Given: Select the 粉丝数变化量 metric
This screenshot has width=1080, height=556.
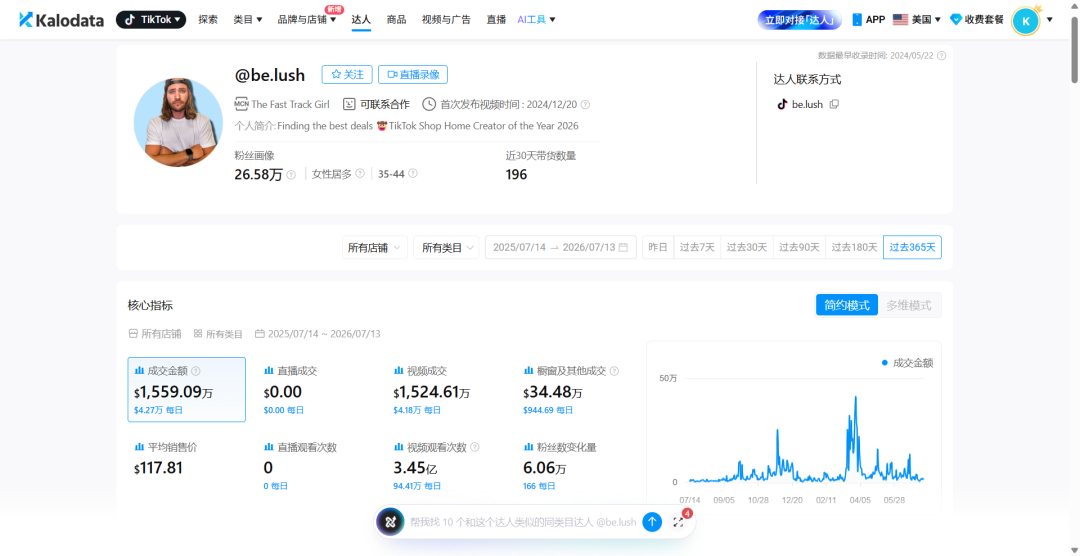Looking at the screenshot, I should click(x=576, y=467).
